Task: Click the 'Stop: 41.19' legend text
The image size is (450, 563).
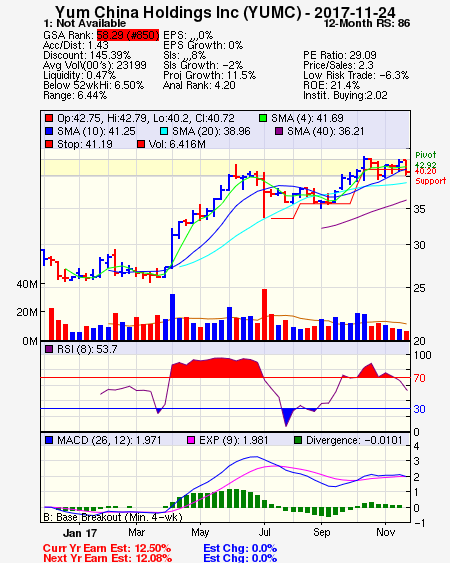Action: pyautogui.click(x=85, y=144)
